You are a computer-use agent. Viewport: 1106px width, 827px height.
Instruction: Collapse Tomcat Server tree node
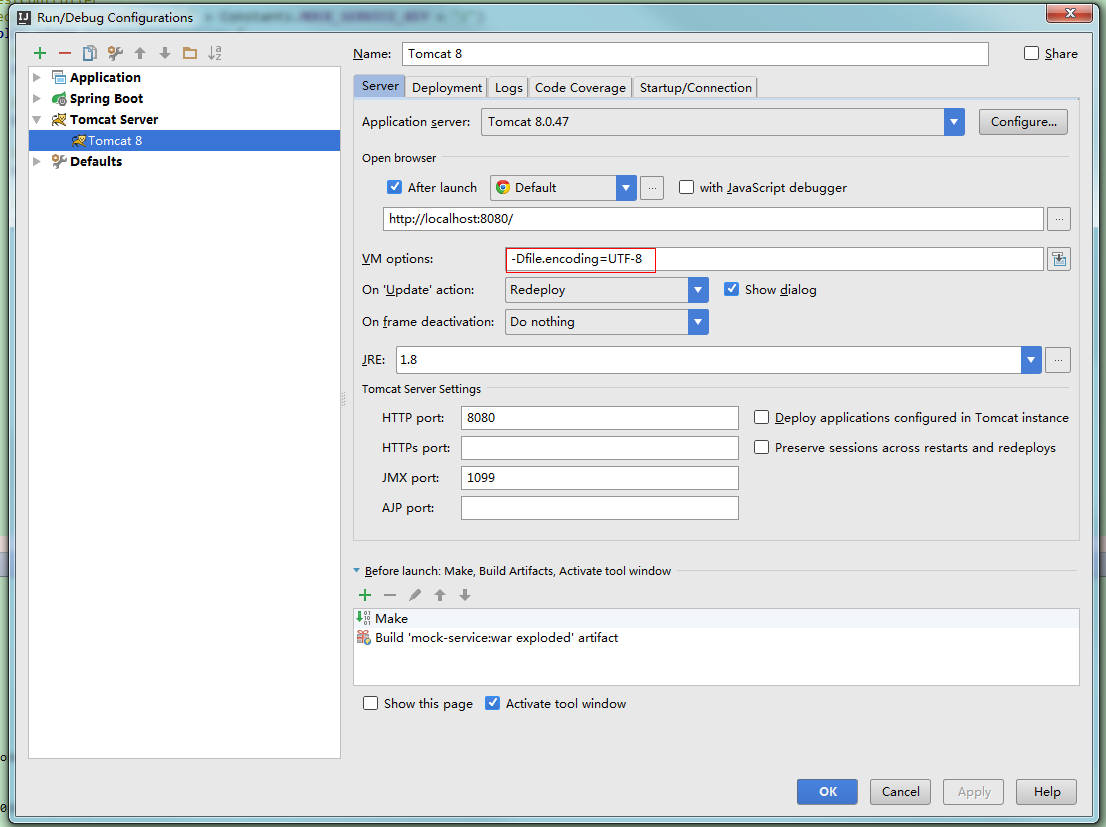pos(37,120)
